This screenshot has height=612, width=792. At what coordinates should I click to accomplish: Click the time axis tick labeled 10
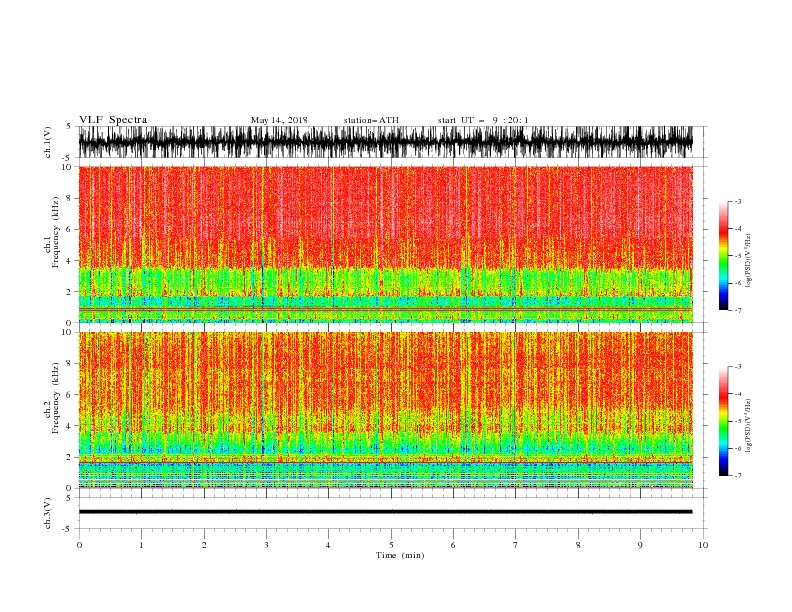[703, 545]
